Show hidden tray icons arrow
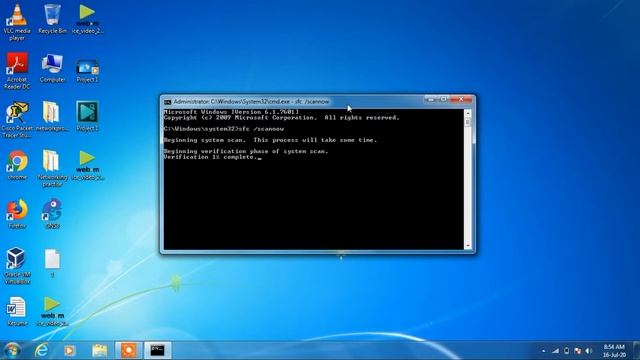The width and height of the screenshot is (640, 360). 543,351
